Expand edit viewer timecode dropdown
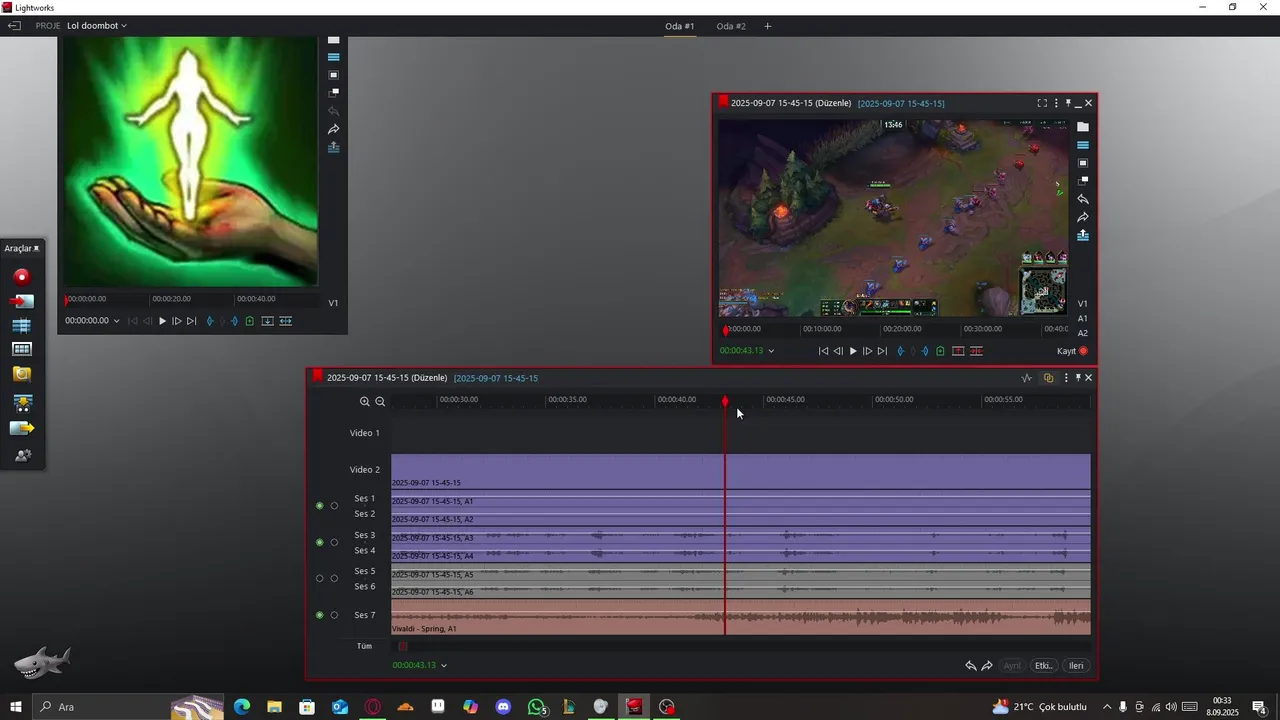This screenshot has height=720, width=1280. (771, 351)
